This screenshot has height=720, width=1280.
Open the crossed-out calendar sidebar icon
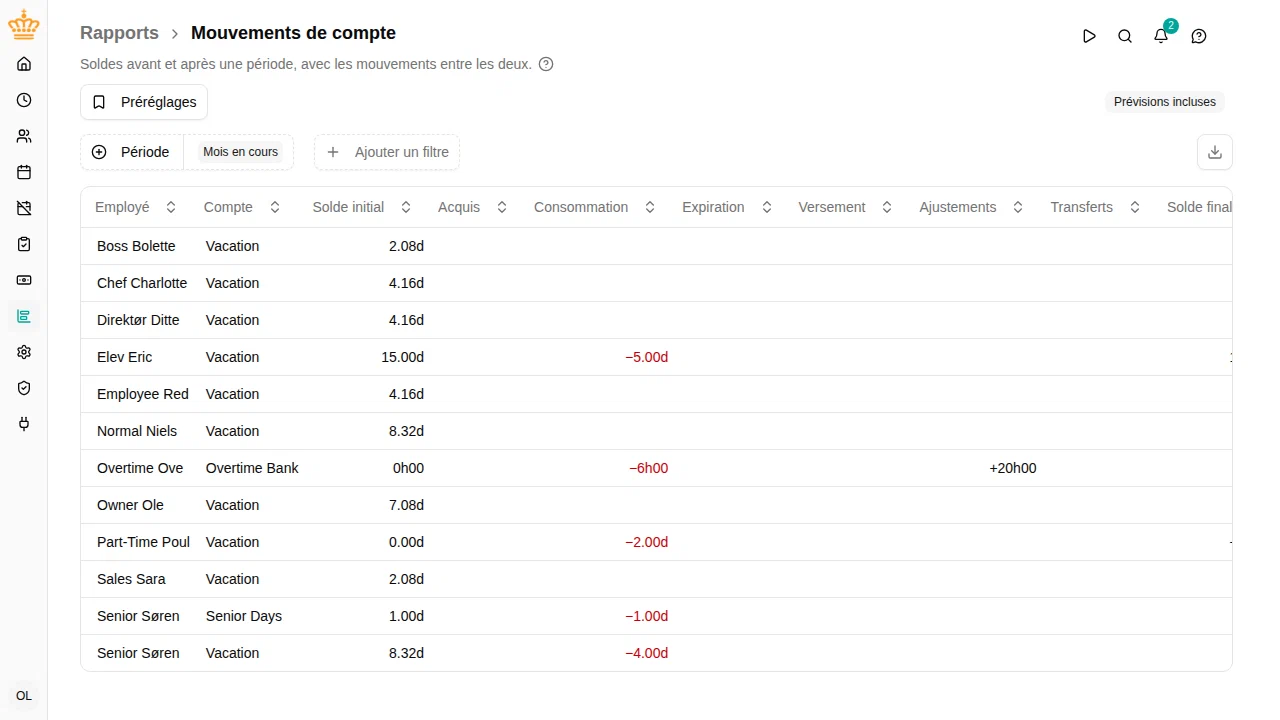pyautogui.click(x=24, y=208)
